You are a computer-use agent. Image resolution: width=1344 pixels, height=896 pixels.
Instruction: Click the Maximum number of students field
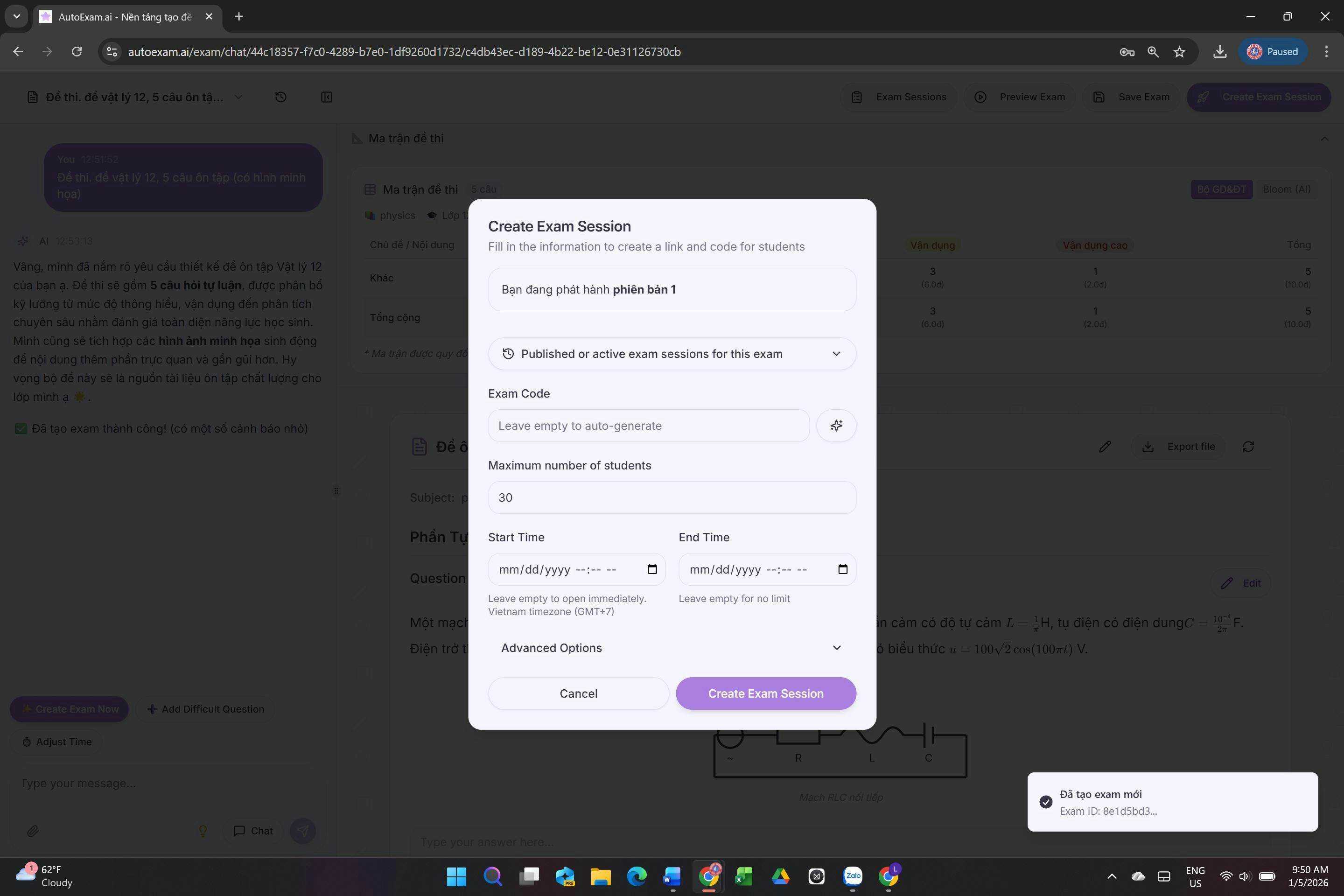[x=672, y=497]
